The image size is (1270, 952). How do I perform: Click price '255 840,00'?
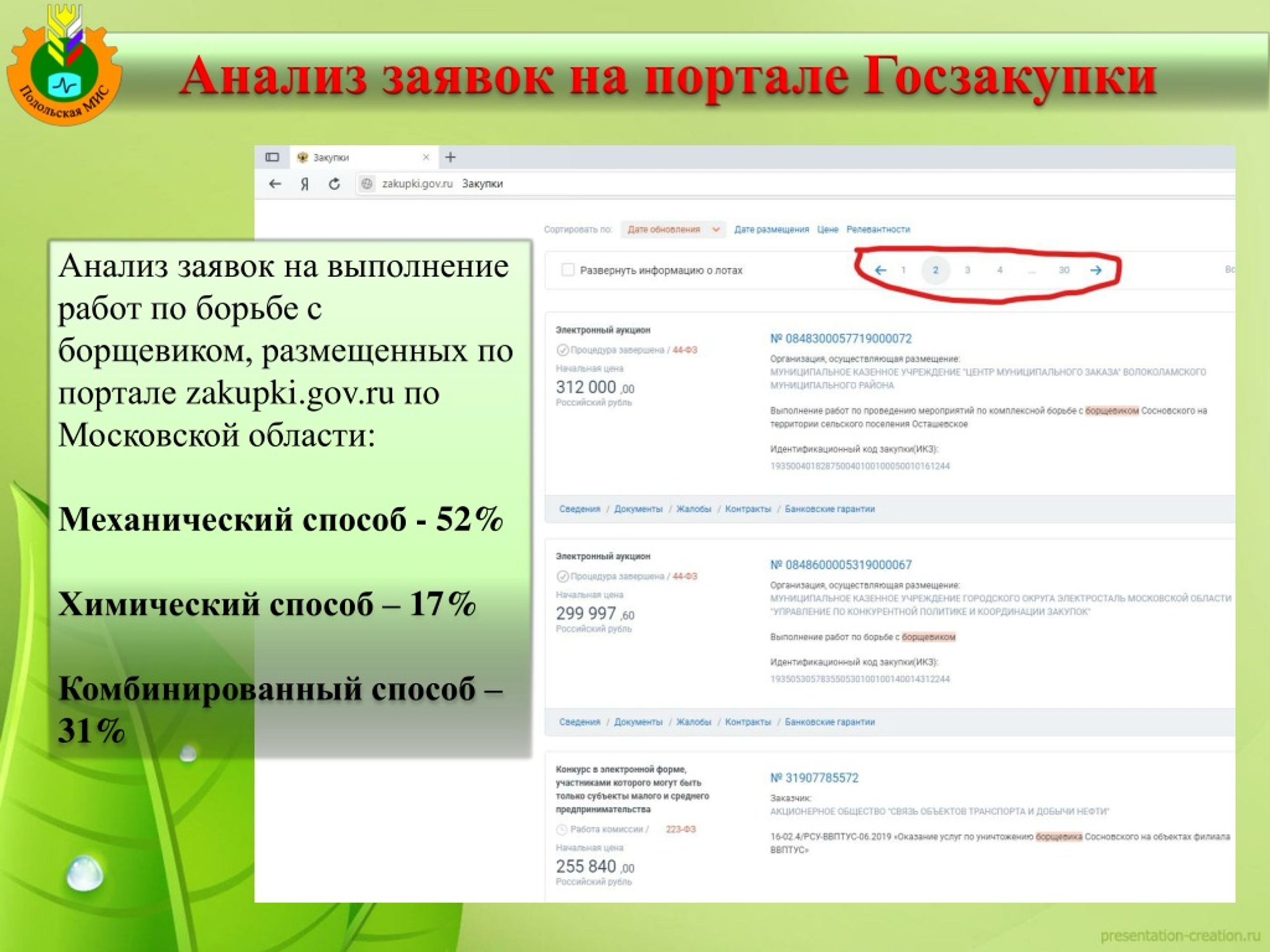tap(595, 867)
